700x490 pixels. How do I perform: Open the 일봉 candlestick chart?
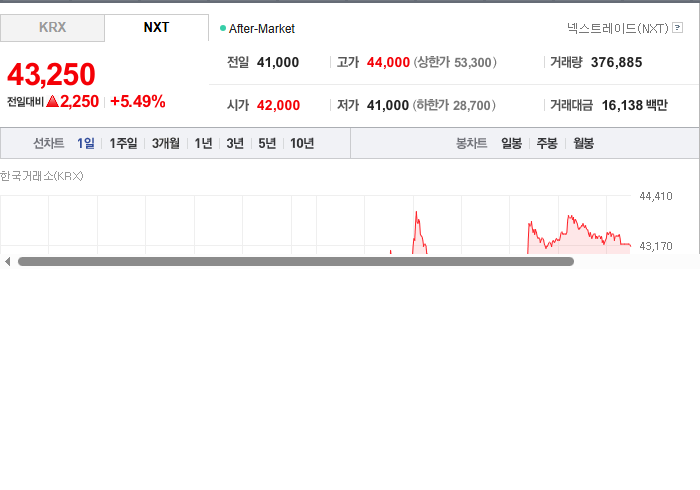[511, 143]
